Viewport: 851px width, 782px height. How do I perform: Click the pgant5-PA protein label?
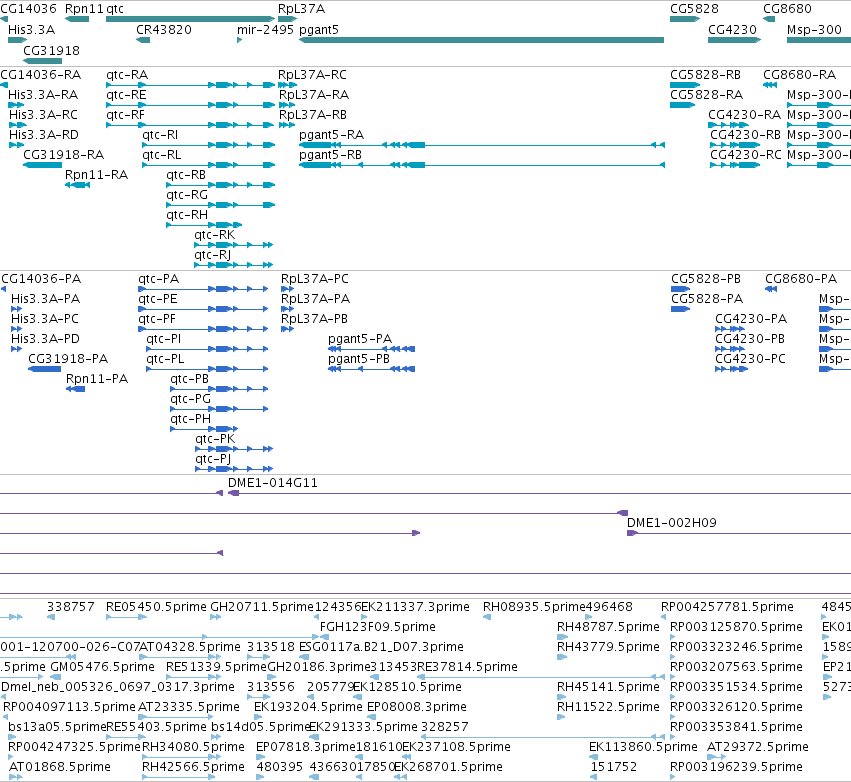coord(360,339)
